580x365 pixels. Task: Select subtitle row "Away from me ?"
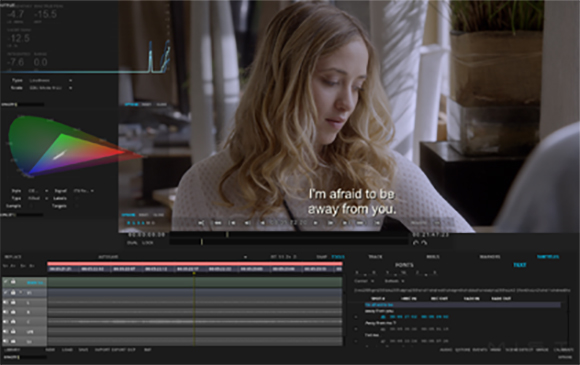pyautogui.click(x=381, y=323)
